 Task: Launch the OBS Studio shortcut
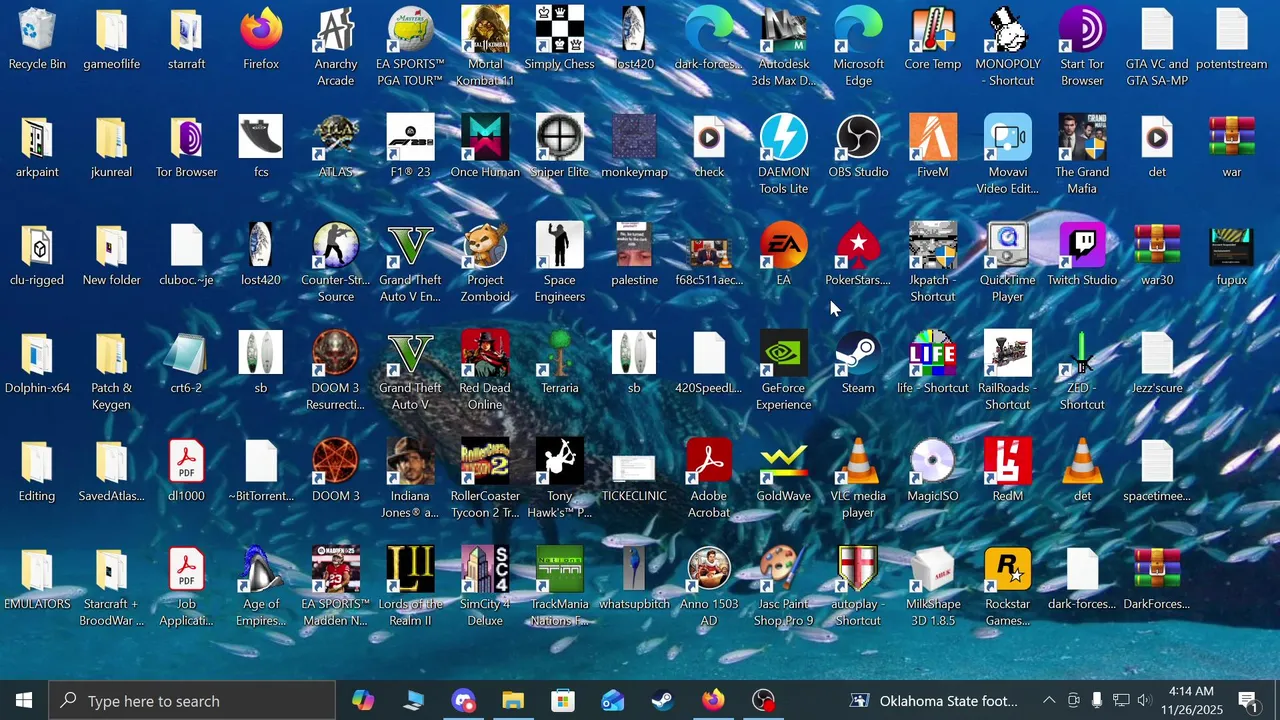(858, 148)
